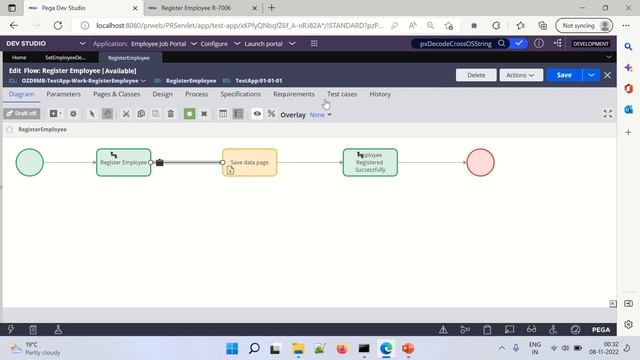Toggle the eye visibility icon in toolbar
The width and height of the screenshot is (640, 360).
(x=257, y=114)
